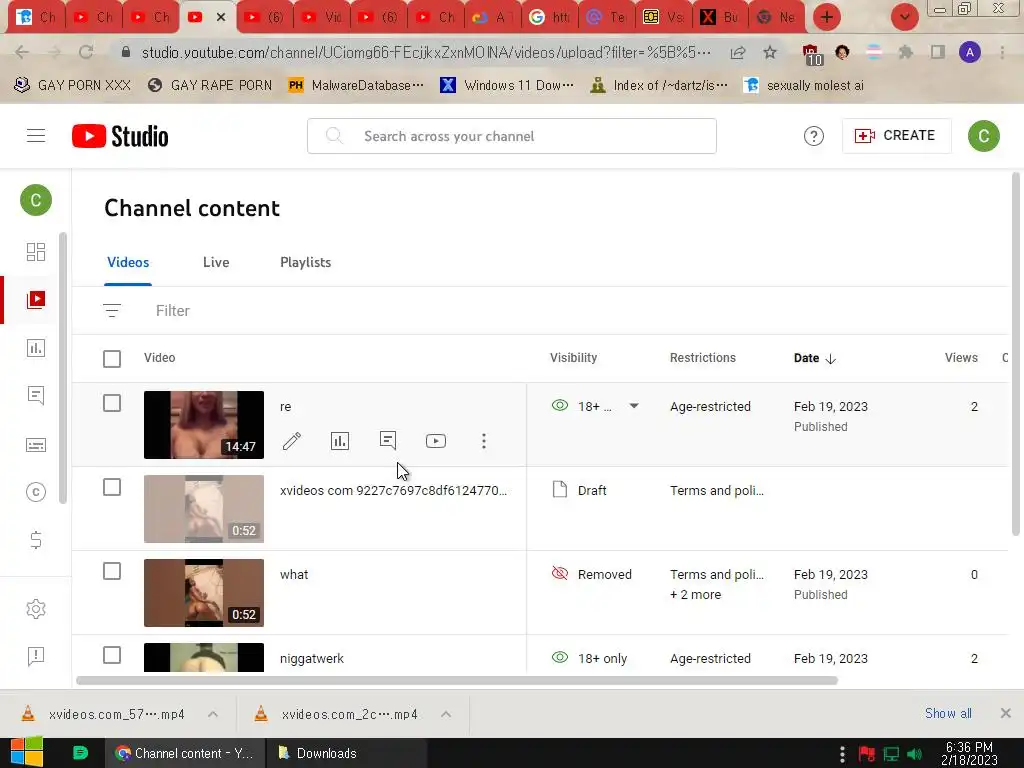Switch to the Live tab
Screen dimensions: 1024x768
click(216, 262)
